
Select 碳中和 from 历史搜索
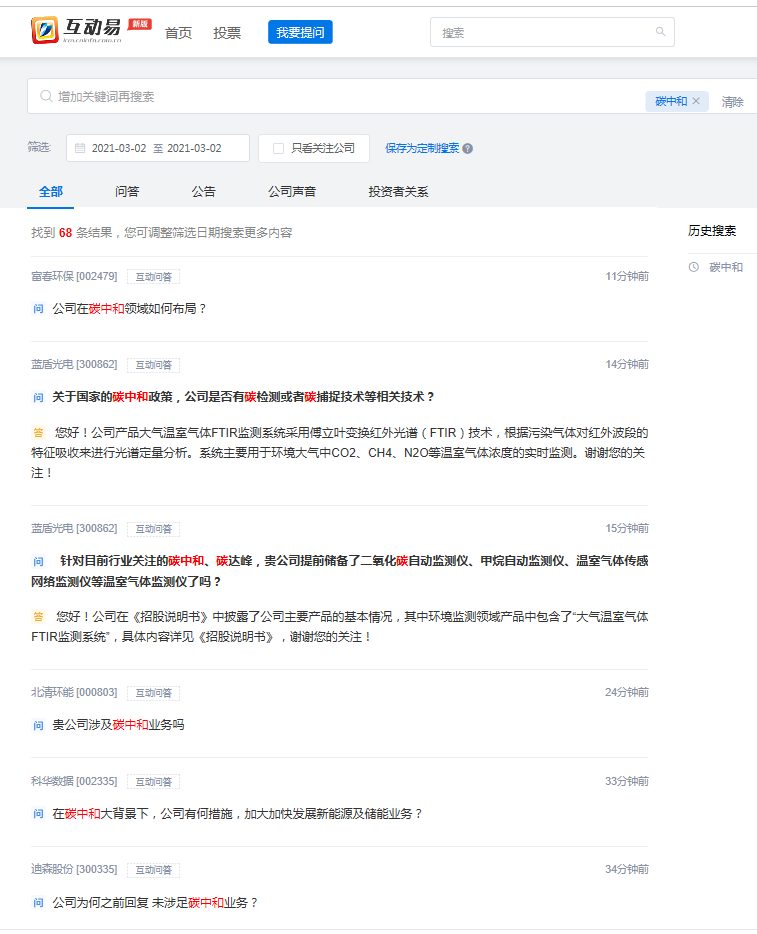tap(726, 267)
